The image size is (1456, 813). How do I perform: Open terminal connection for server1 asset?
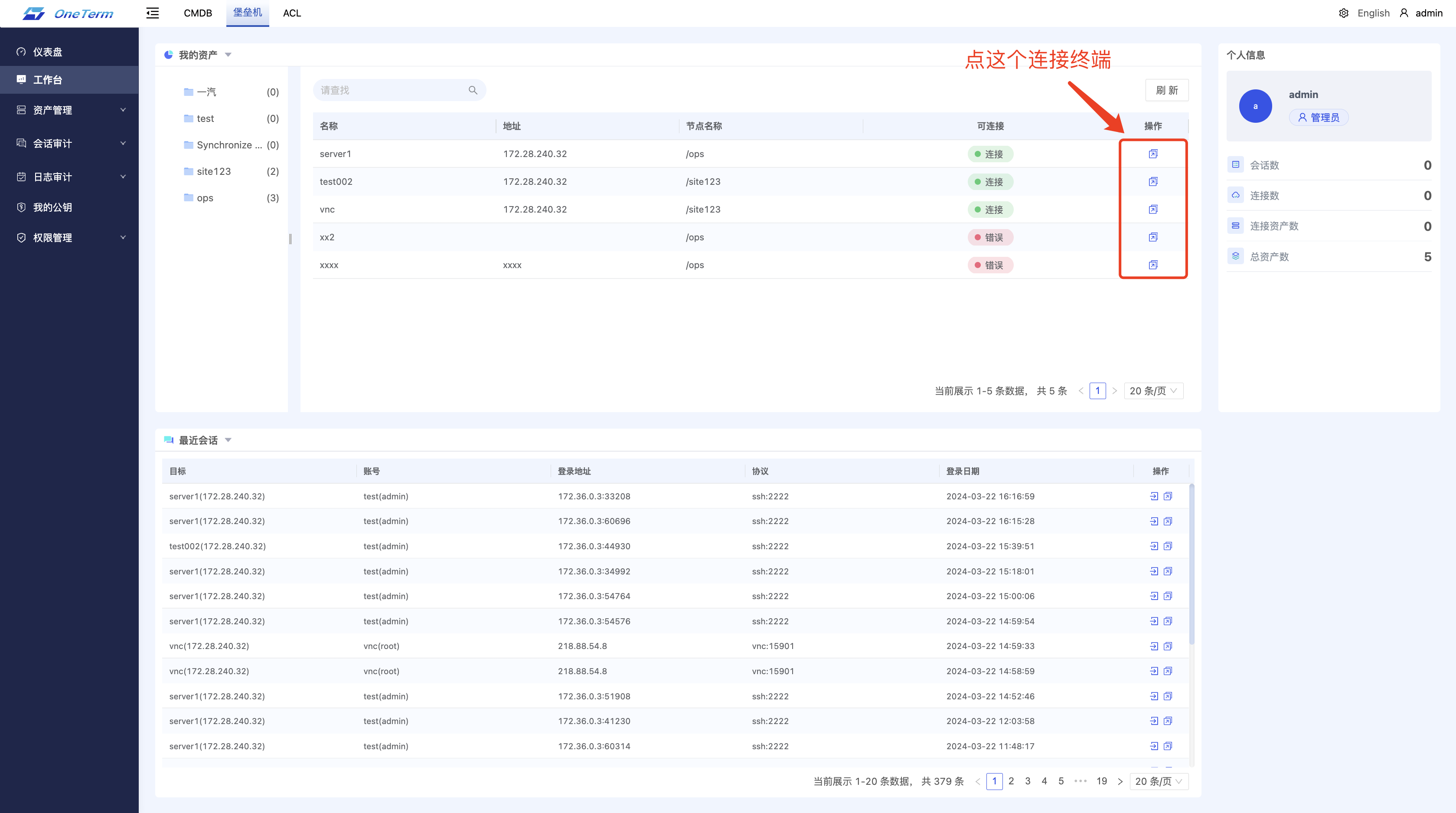coord(1153,154)
